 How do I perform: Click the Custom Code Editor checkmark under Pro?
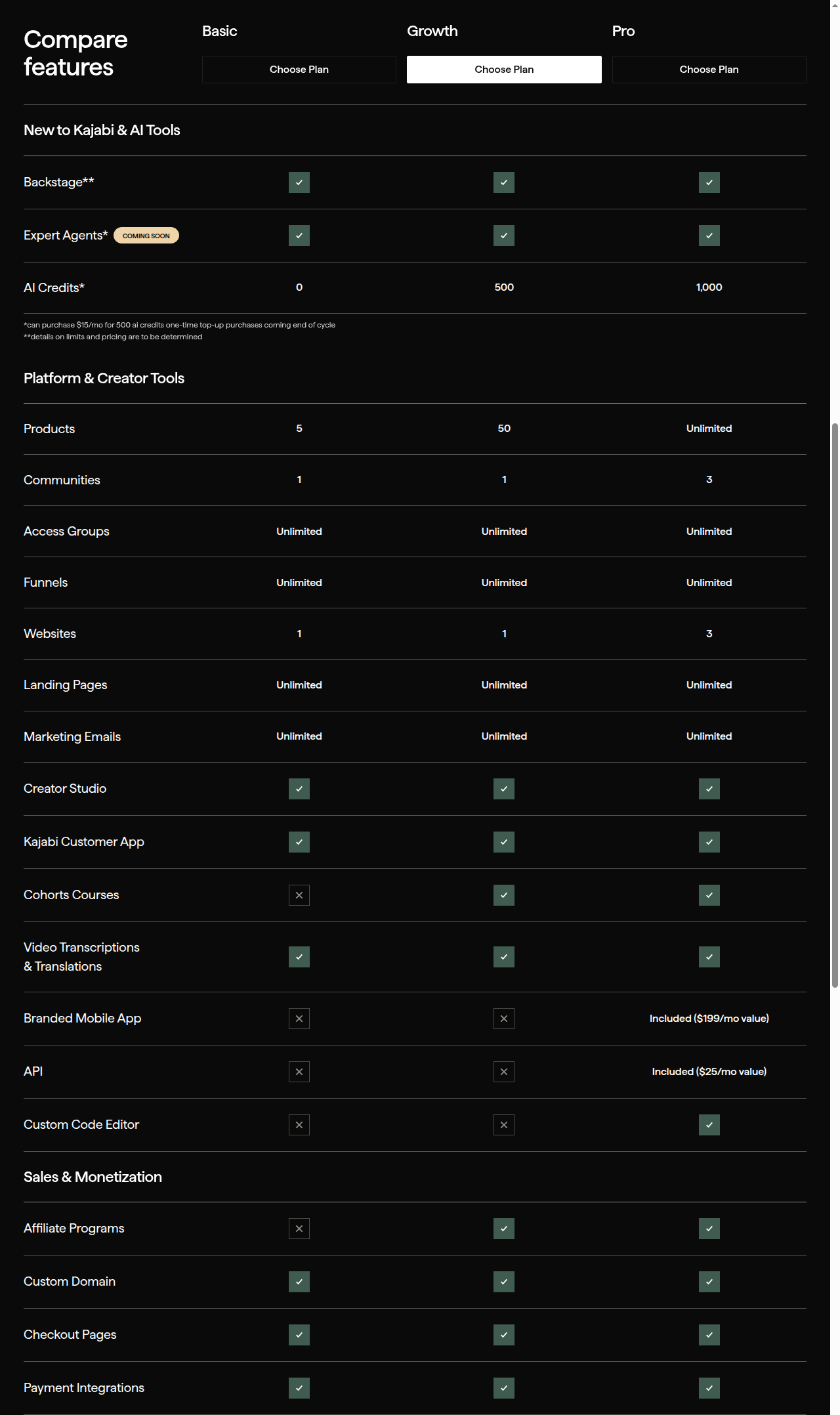pyautogui.click(x=709, y=1125)
